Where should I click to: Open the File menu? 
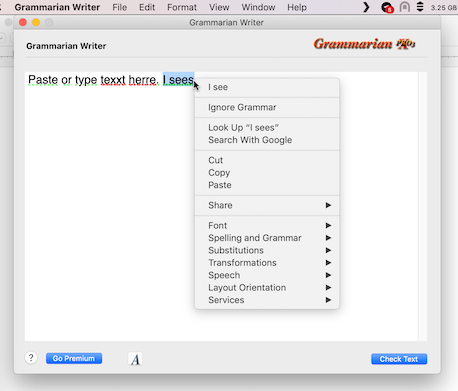pyautogui.click(x=120, y=7)
